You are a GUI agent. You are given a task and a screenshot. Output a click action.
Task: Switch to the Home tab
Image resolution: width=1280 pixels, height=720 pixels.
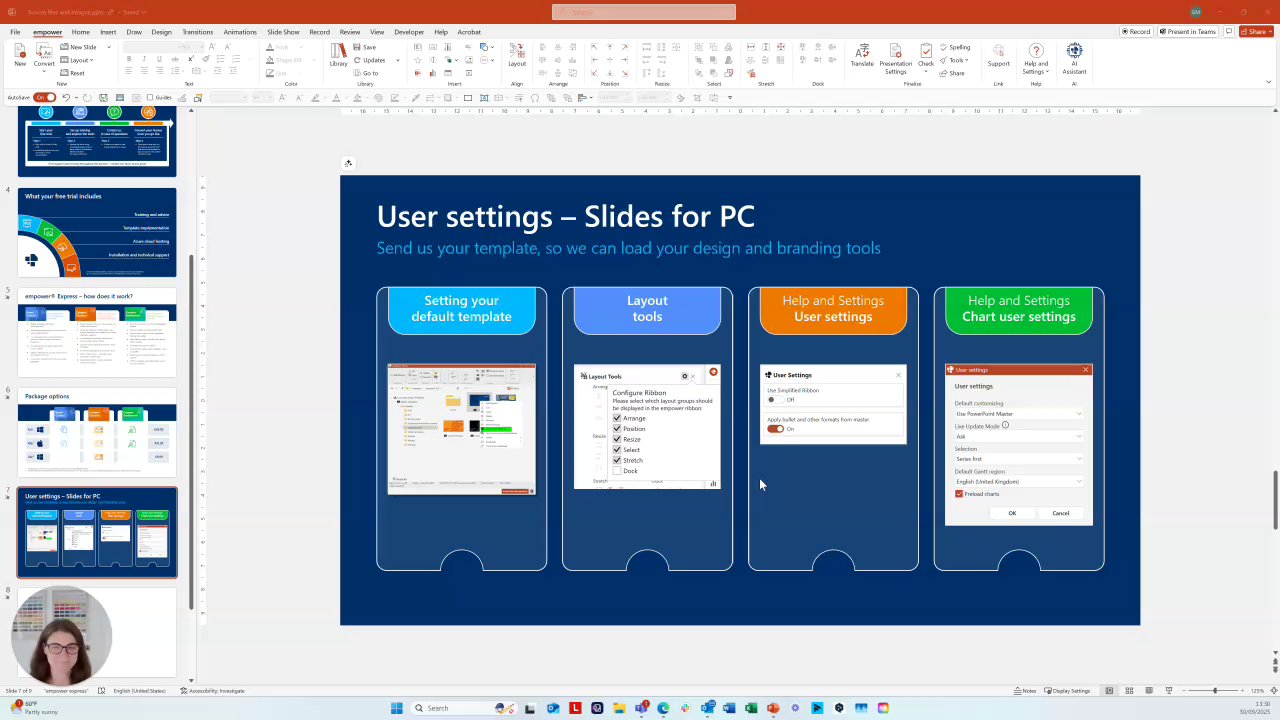(80, 32)
